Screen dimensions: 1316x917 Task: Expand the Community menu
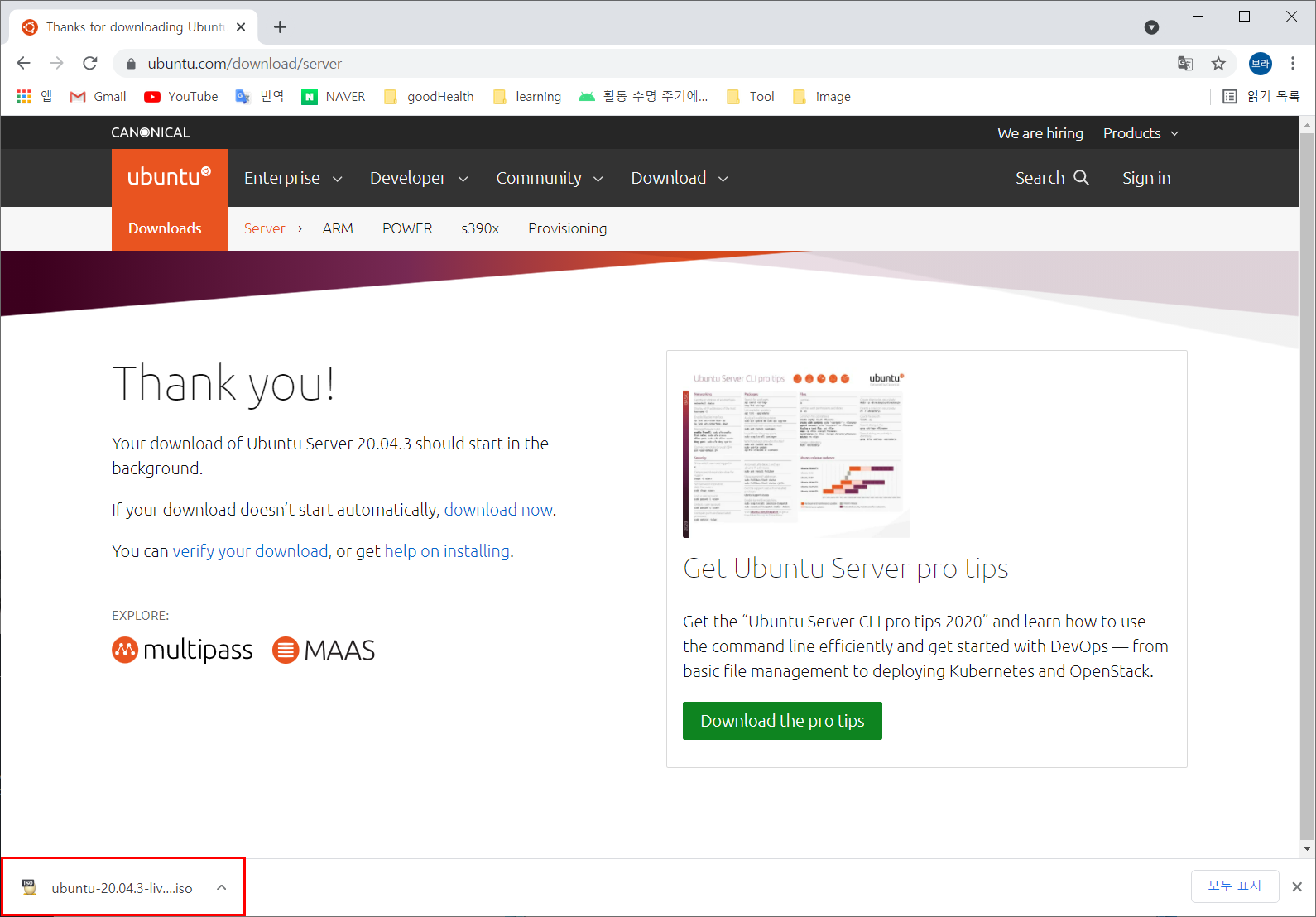pyautogui.click(x=550, y=178)
